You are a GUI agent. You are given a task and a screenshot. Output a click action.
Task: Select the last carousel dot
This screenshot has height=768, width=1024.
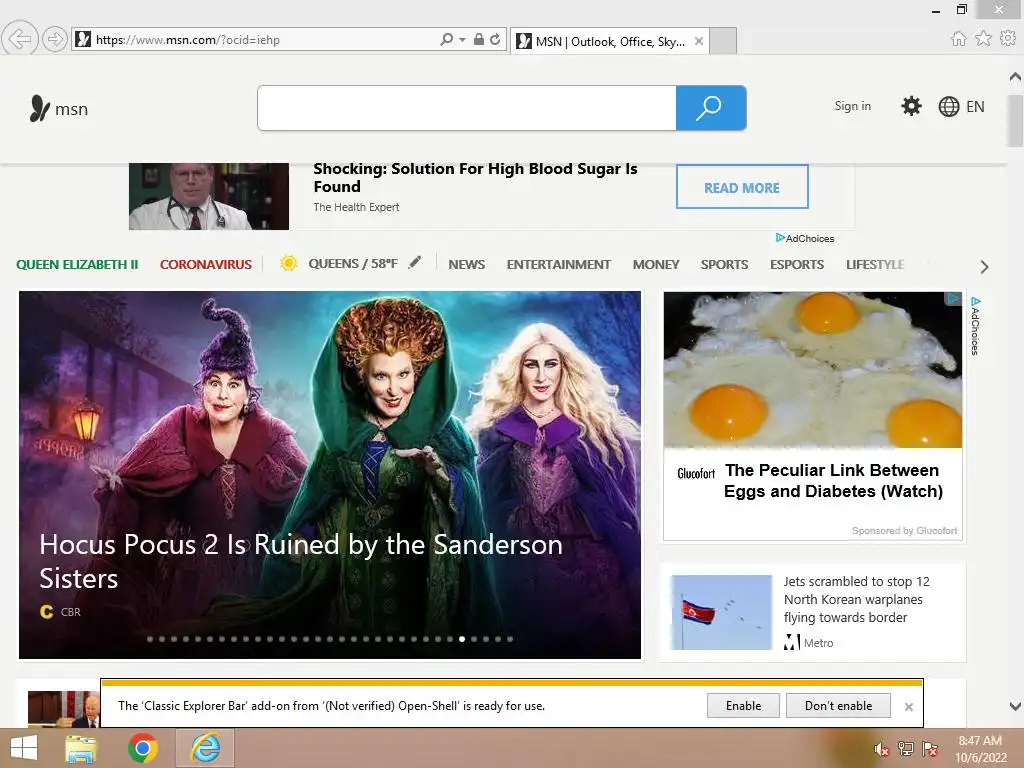pos(510,639)
